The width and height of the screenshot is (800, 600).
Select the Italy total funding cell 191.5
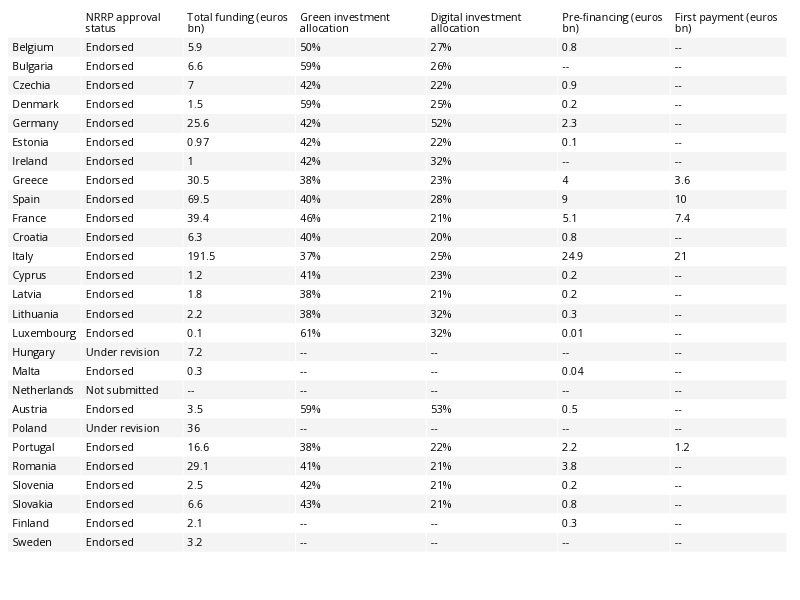[x=201, y=257]
